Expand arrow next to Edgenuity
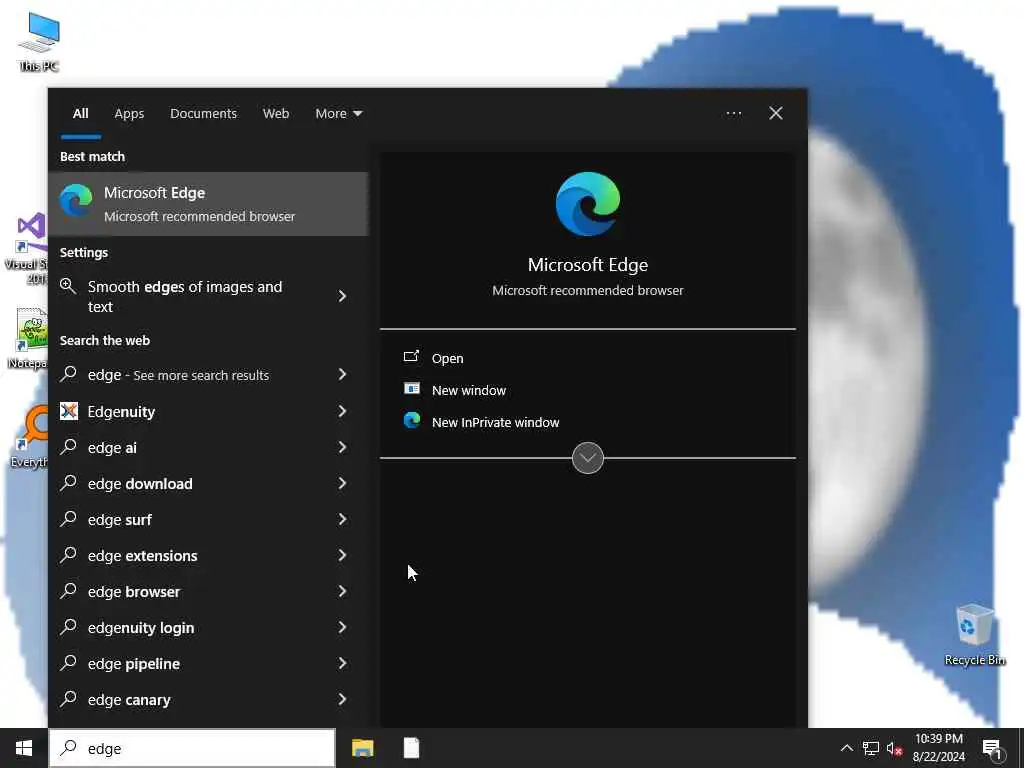The image size is (1024, 768). [342, 411]
